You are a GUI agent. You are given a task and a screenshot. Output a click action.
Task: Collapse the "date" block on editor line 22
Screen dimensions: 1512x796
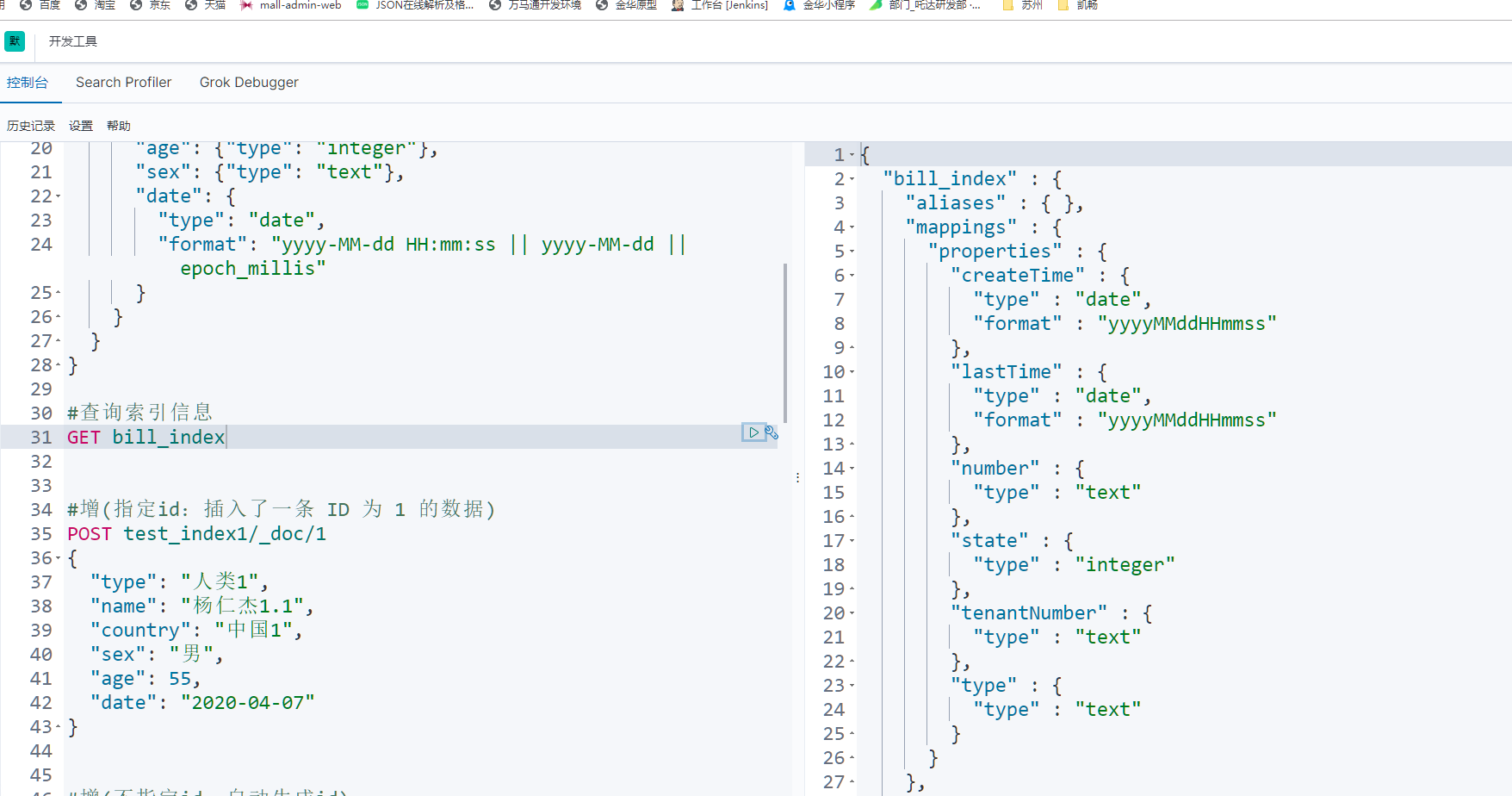(59, 196)
